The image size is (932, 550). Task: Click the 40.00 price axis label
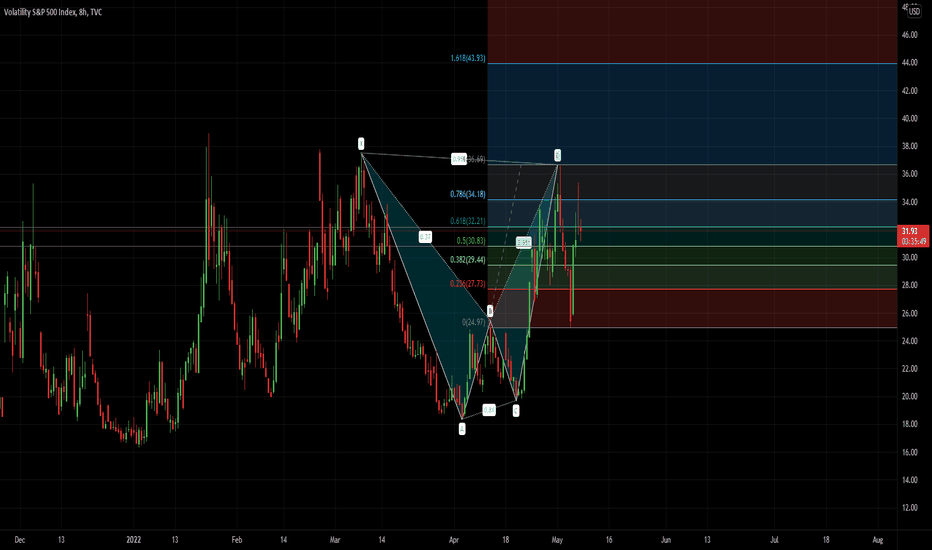coord(909,118)
